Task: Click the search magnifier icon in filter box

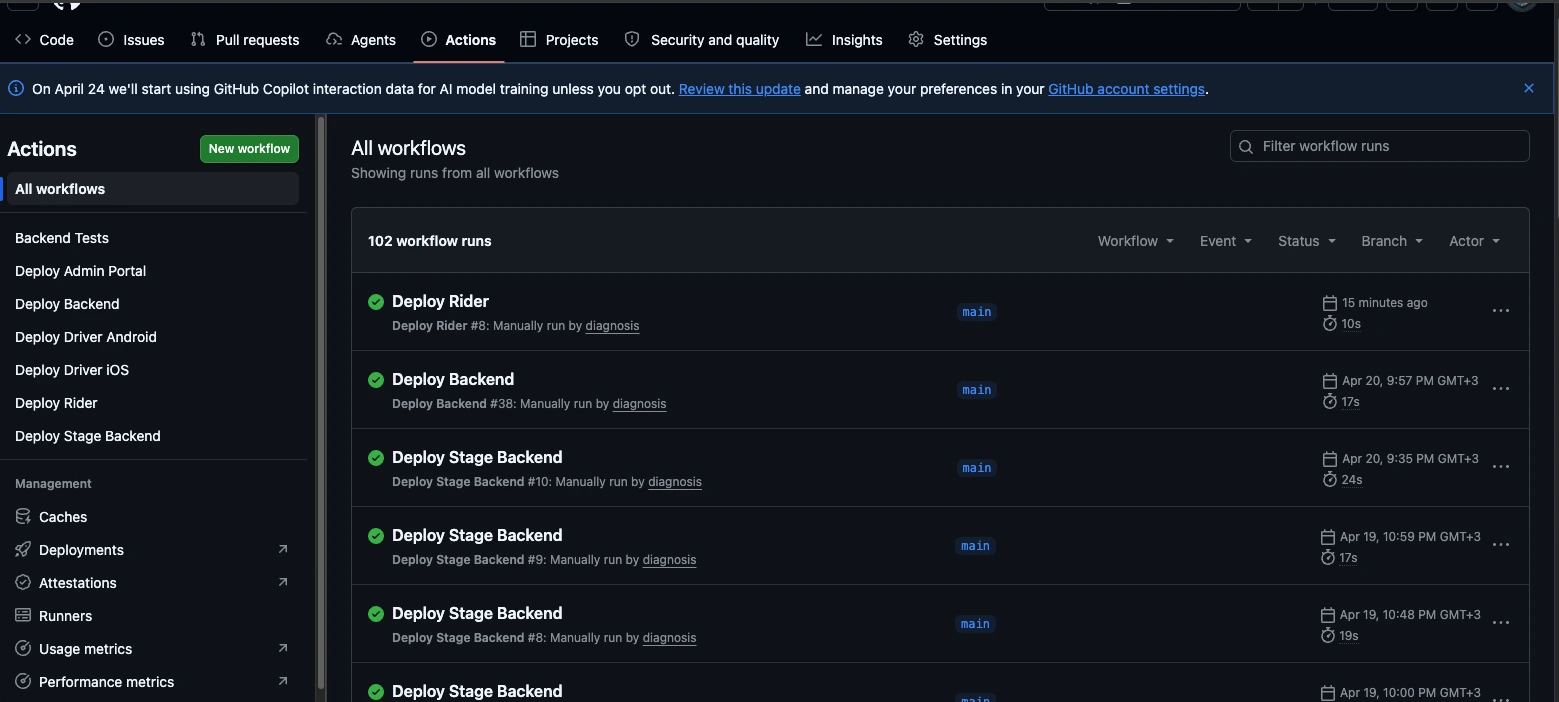Action: [x=1246, y=147]
